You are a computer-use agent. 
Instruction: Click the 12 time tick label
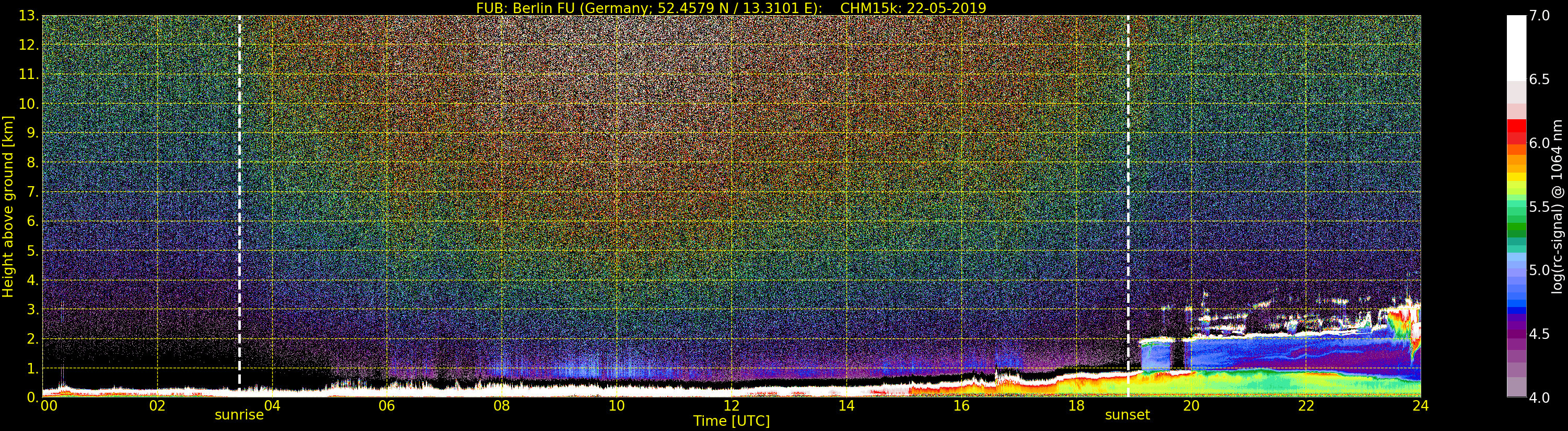click(x=731, y=406)
